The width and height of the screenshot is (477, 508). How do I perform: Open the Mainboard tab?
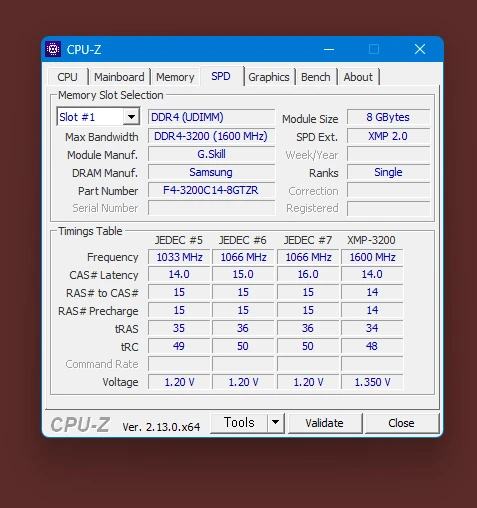click(x=119, y=77)
